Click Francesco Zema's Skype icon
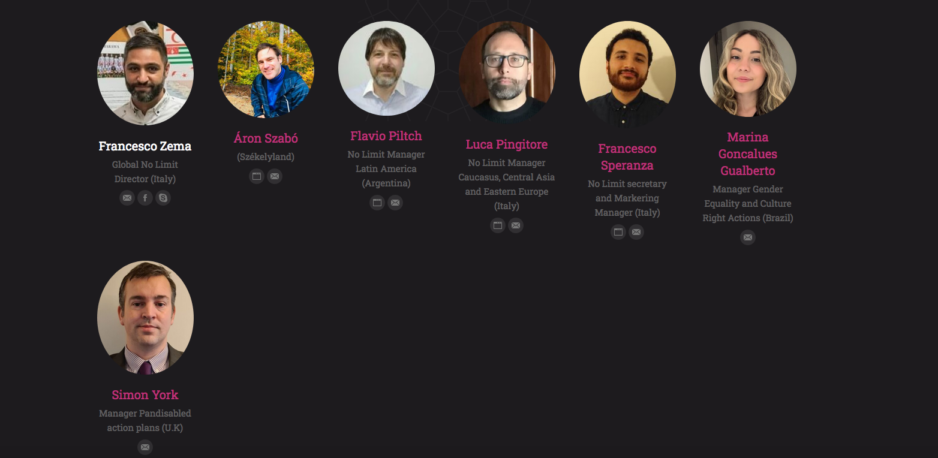The image size is (938, 458). pos(163,198)
